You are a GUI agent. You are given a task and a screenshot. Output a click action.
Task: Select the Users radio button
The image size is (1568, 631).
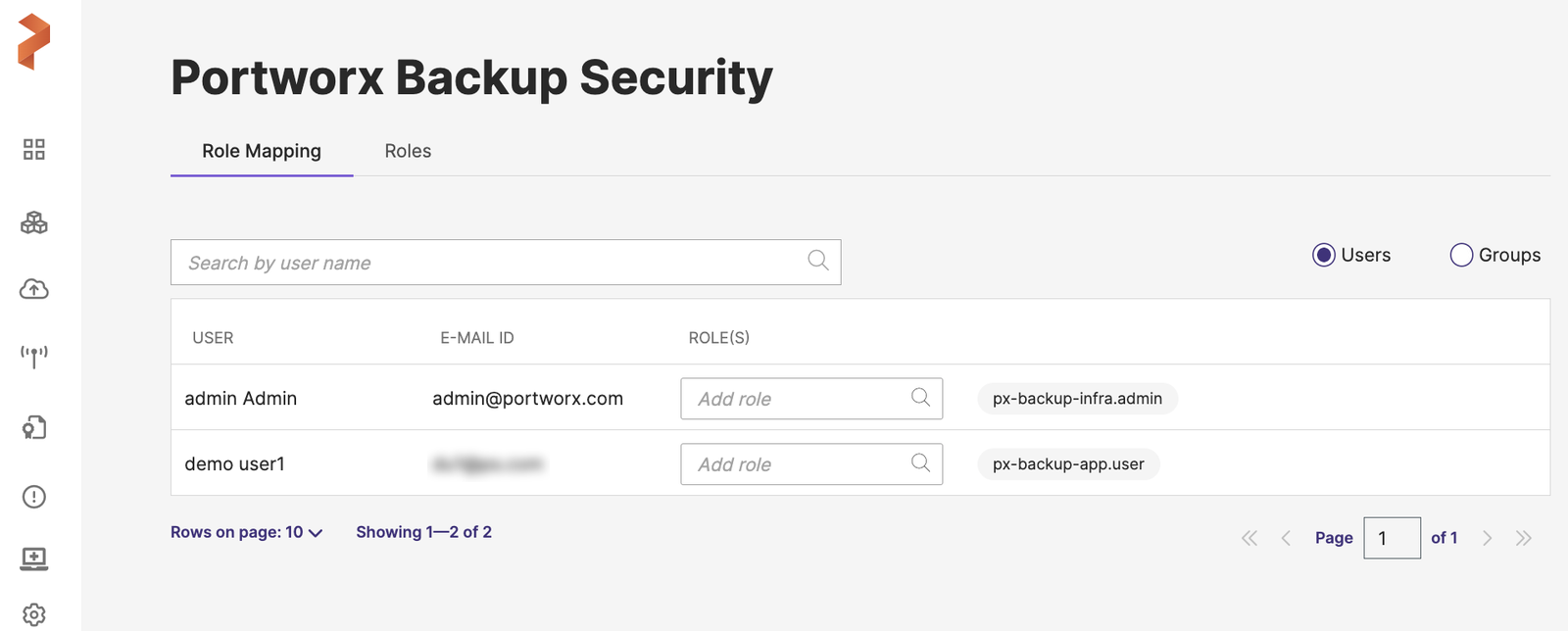click(1324, 256)
